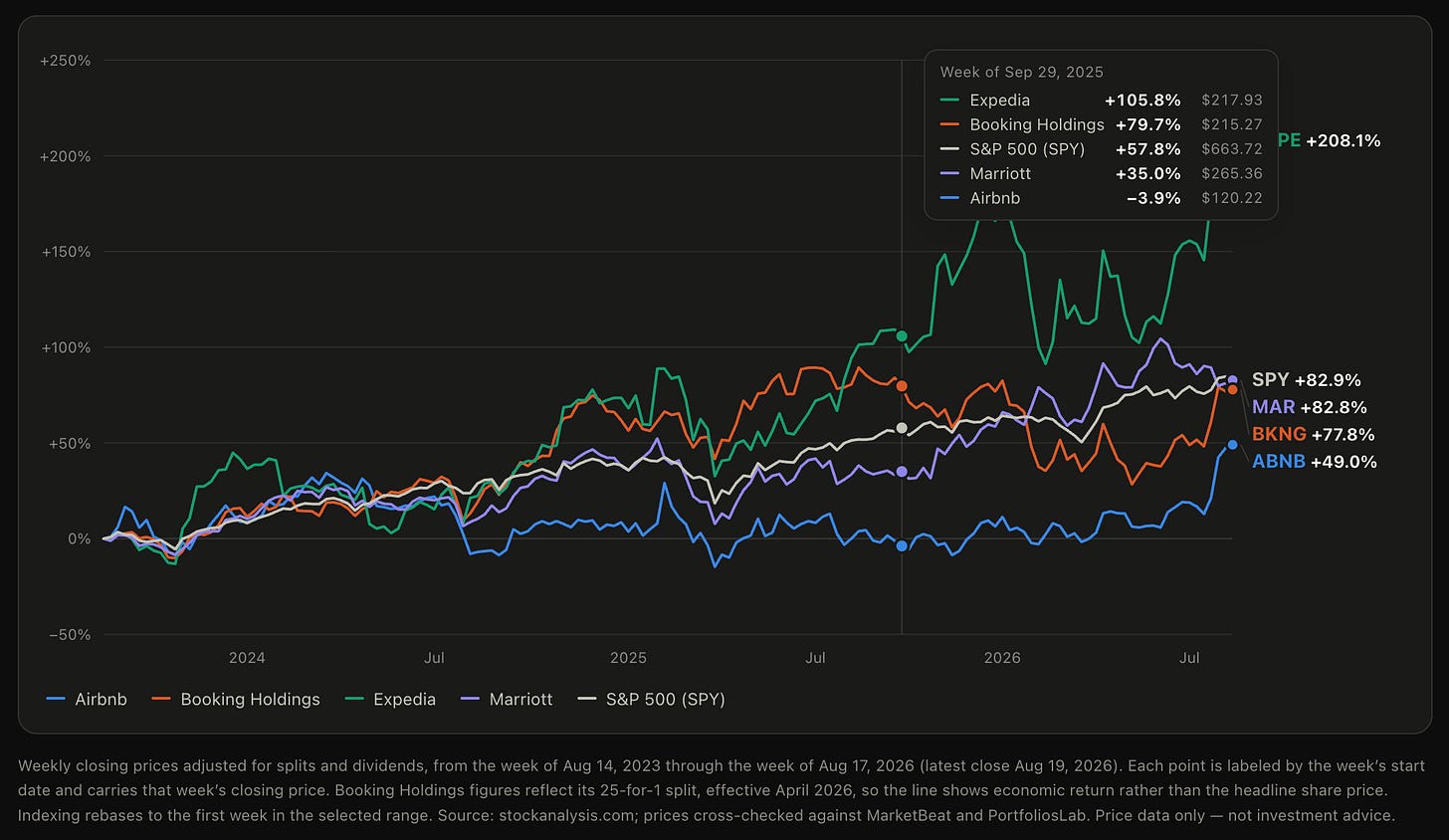1449x840 pixels.
Task: Select the BKNG +77.8% end label
Action: (x=1313, y=434)
